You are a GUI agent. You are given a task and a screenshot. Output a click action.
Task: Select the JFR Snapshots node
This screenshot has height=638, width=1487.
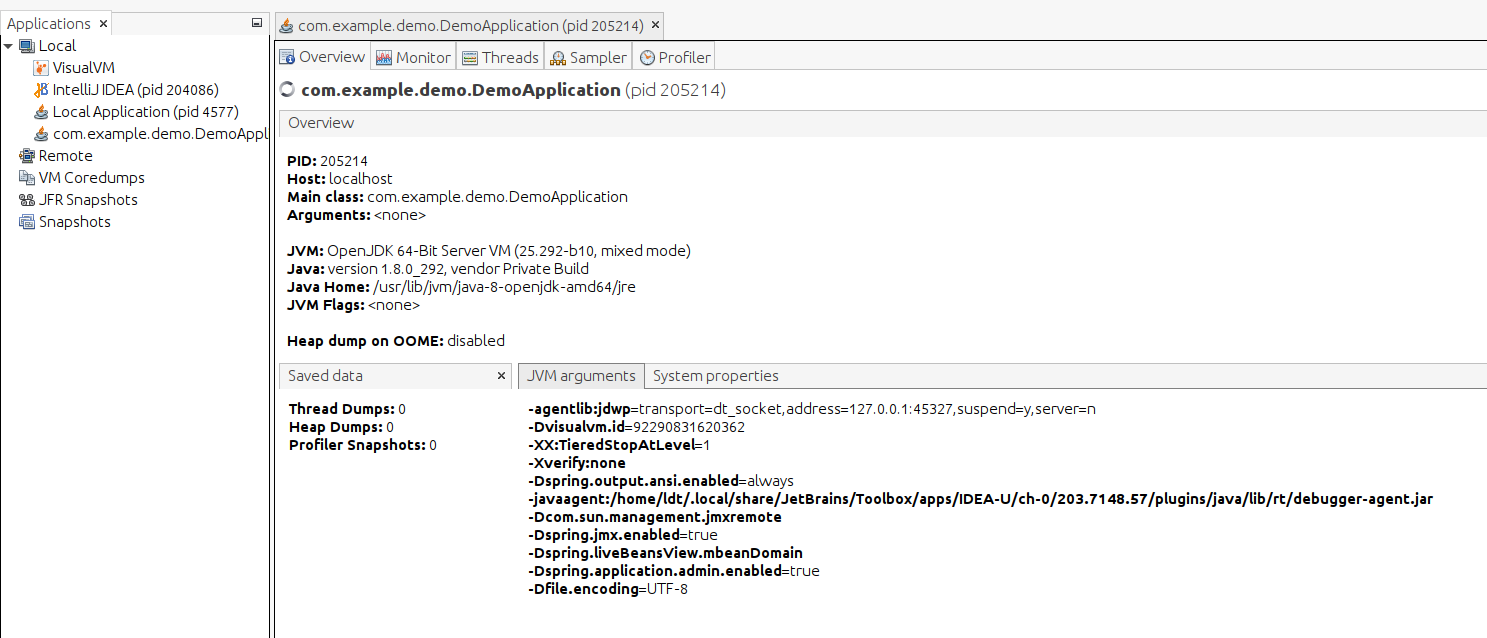pyautogui.click(x=88, y=200)
